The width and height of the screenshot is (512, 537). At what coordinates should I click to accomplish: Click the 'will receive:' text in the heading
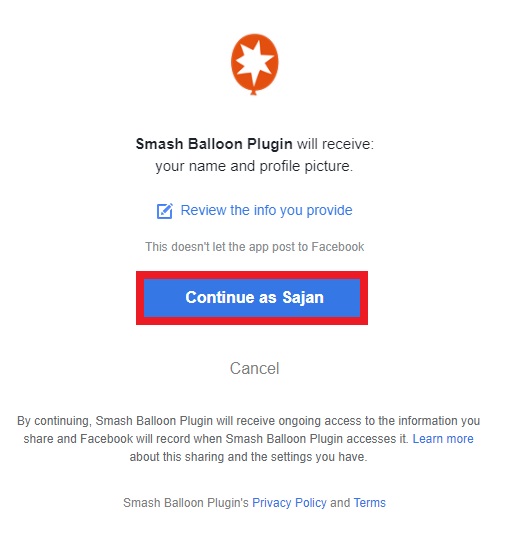click(335, 144)
